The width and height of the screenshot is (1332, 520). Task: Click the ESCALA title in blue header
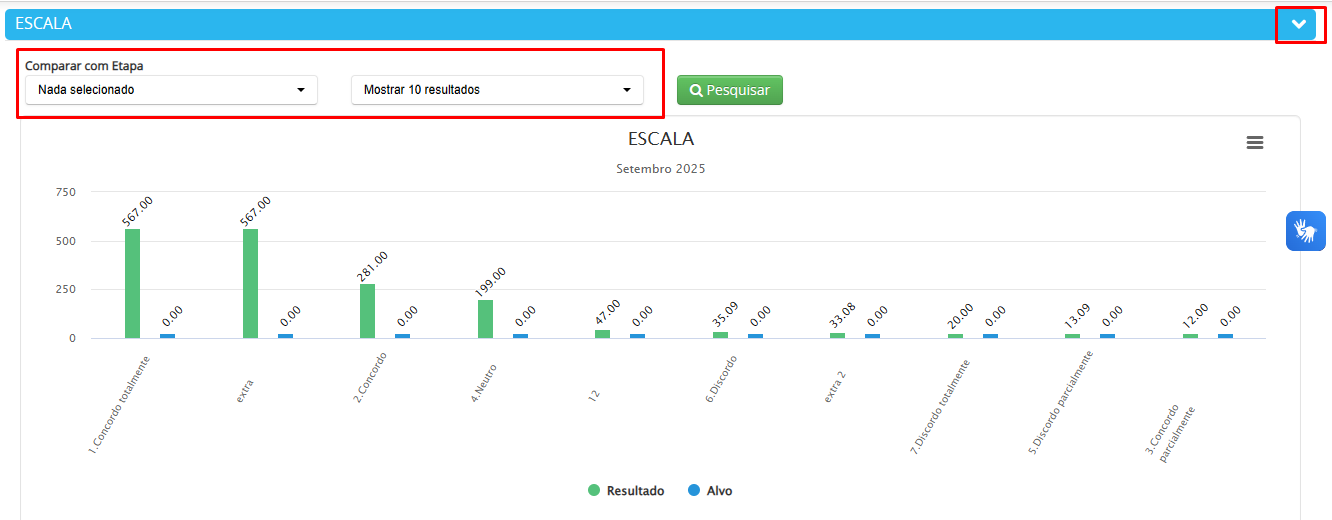[x=43, y=24]
